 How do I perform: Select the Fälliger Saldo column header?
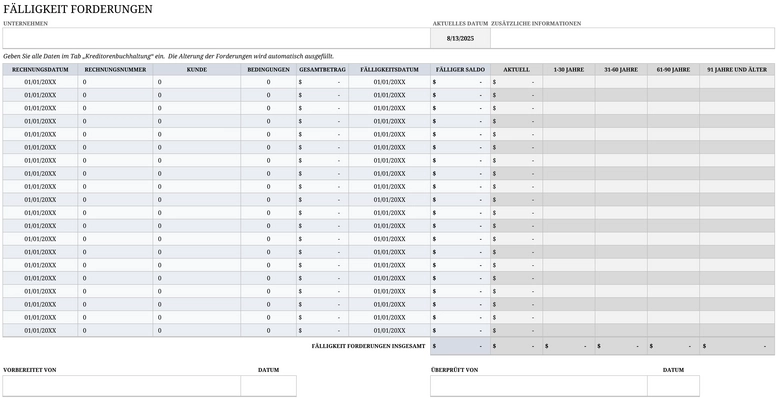[x=460, y=69]
